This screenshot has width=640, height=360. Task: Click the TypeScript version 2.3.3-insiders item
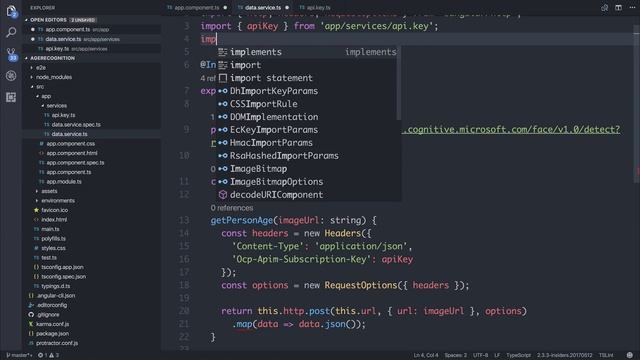pyautogui.click(x=564, y=355)
